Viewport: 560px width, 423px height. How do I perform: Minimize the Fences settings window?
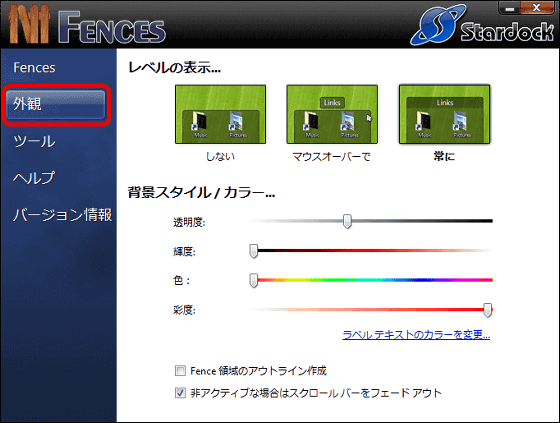pos(510,8)
